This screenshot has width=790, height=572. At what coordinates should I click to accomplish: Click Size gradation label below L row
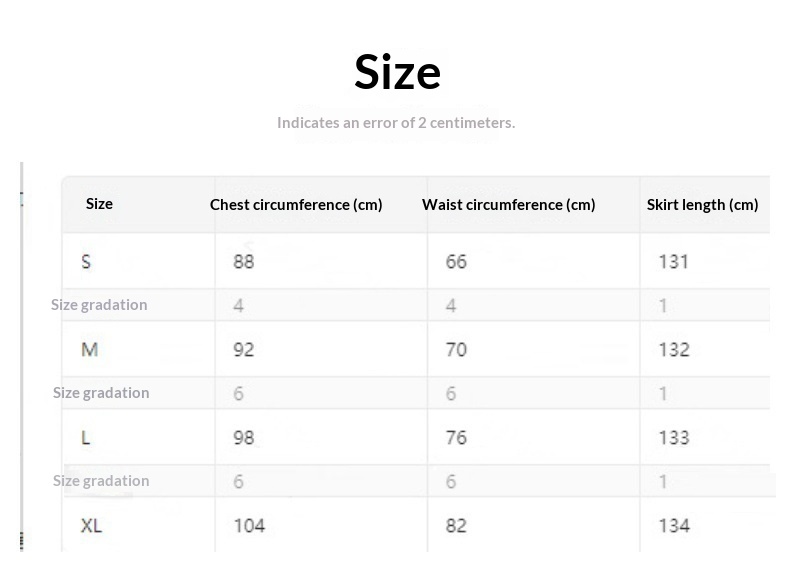101,481
